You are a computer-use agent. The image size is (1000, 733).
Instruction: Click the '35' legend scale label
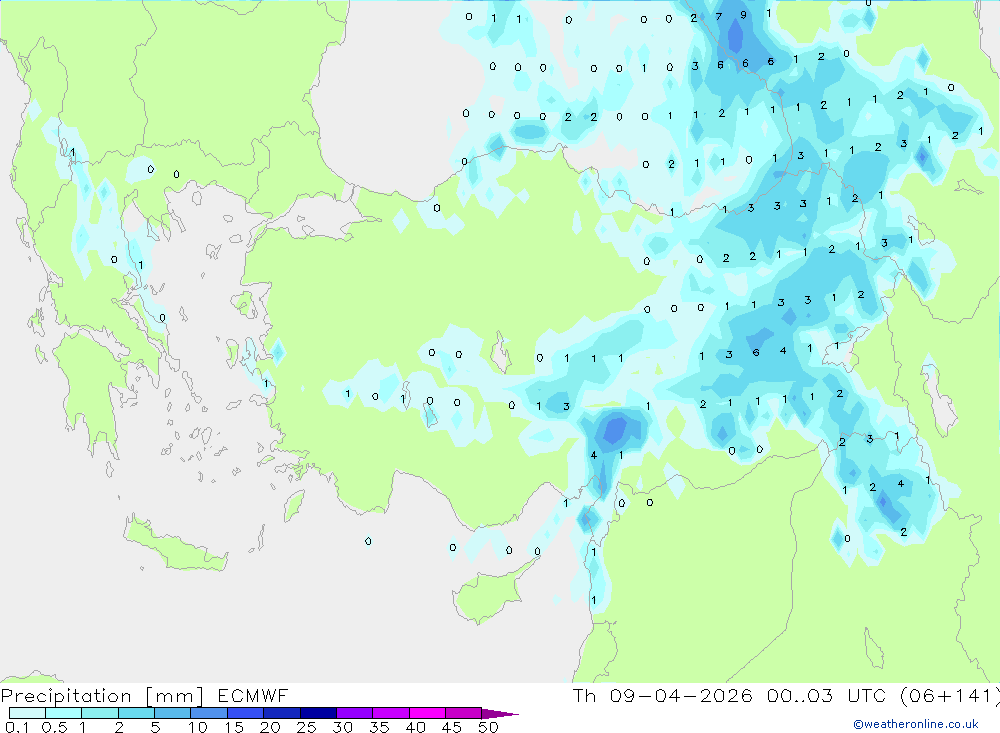[379, 727]
